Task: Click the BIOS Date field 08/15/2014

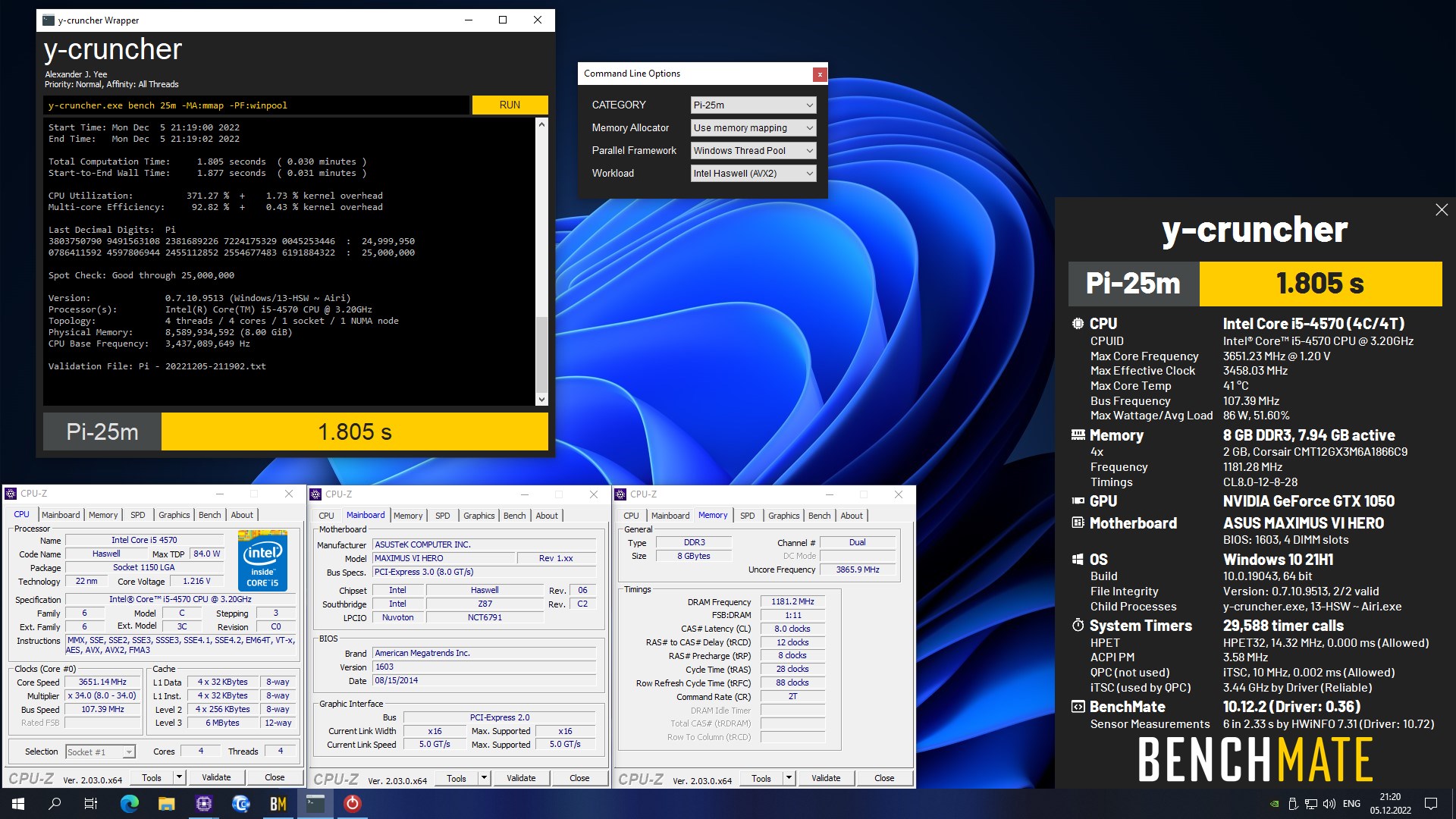Action: (484, 681)
